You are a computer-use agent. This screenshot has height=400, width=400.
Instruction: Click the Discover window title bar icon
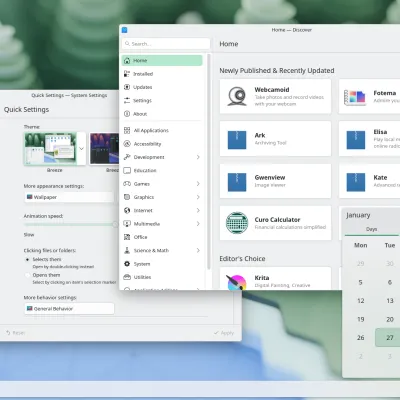click(125, 30)
